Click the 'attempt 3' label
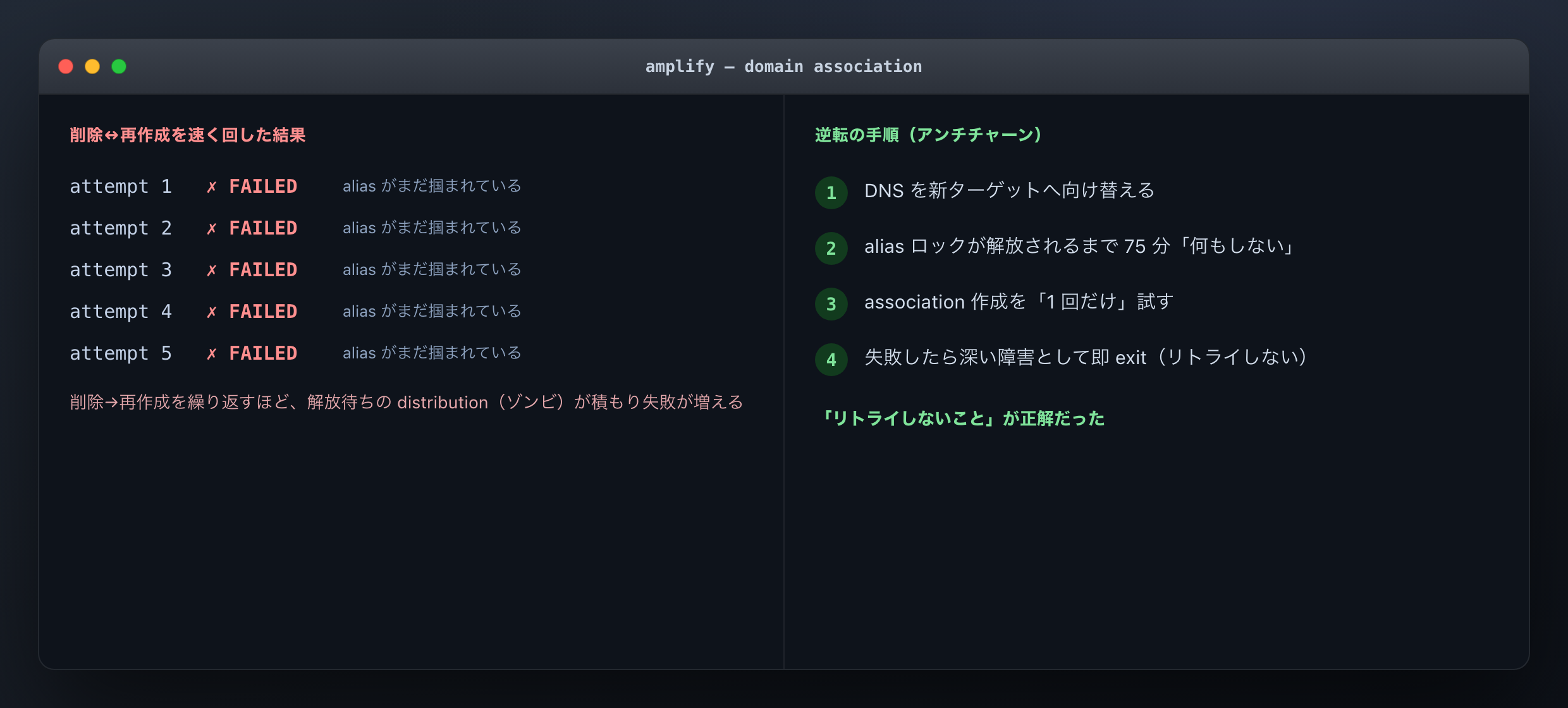 click(121, 270)
